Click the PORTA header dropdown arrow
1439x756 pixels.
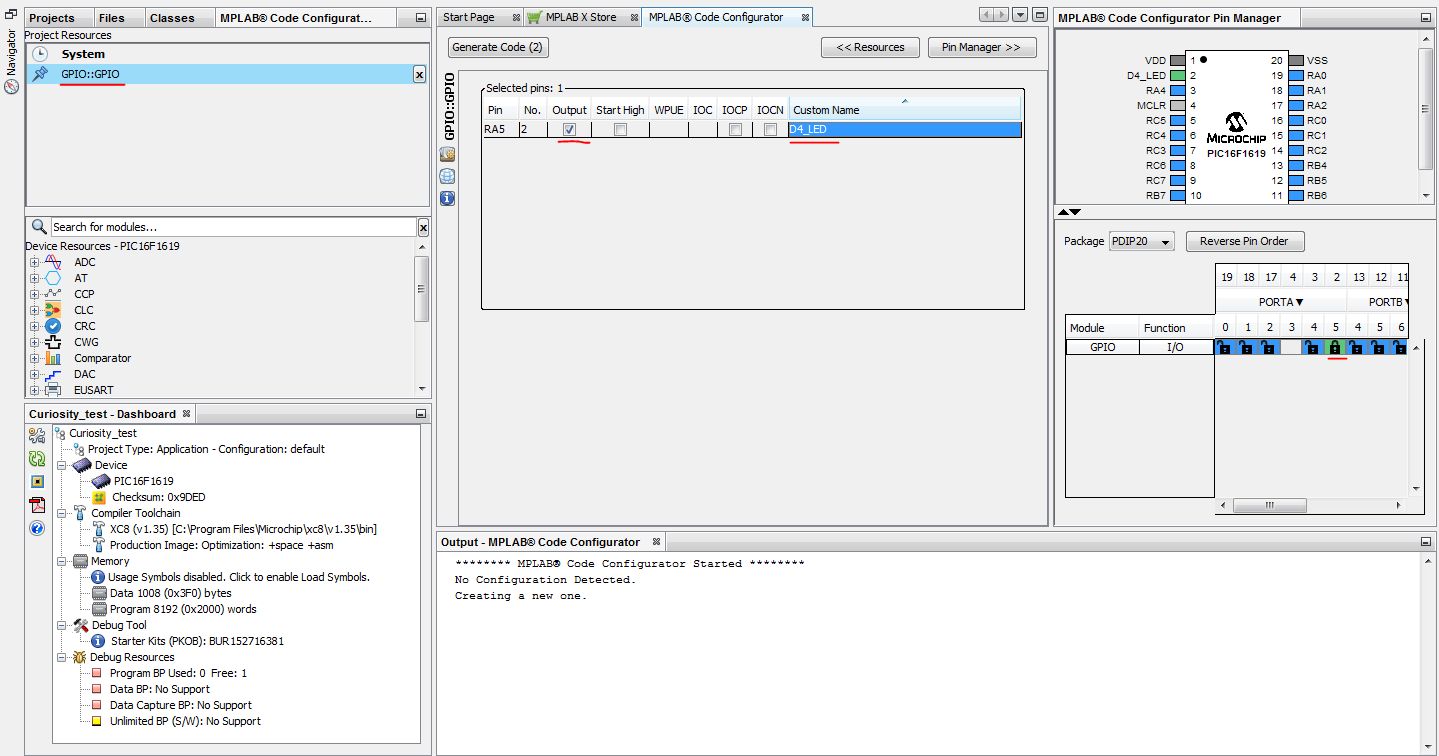1299,302
